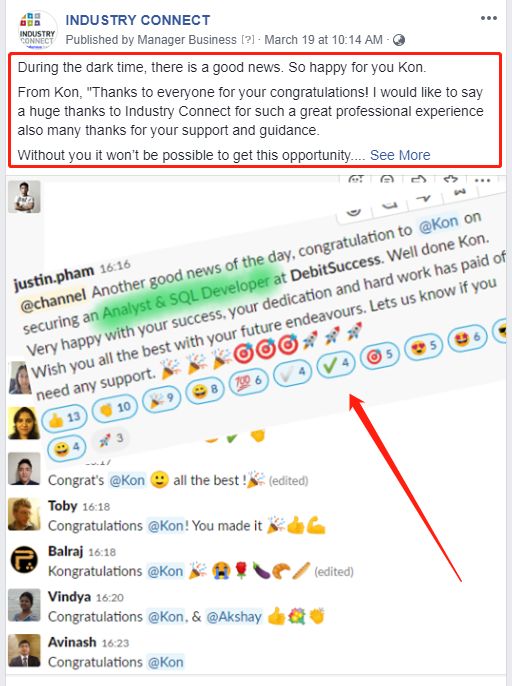The height and width of the screenshot is (686, 512).
Task: Click the grinning face reaction with 8
Action: pos(204,390)
